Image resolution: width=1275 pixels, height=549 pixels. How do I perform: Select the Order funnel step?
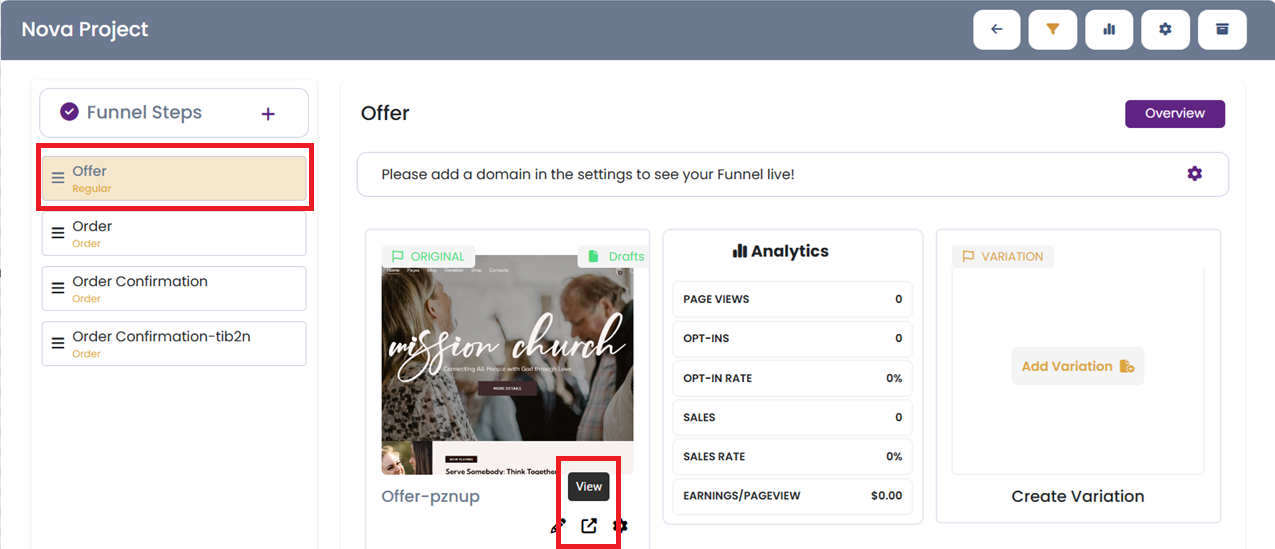pos(174,233)
